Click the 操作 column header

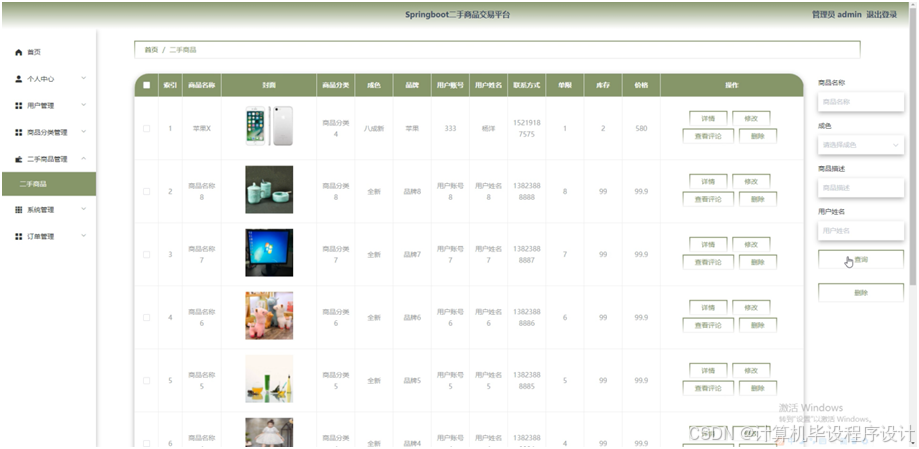tap(731, 85)
